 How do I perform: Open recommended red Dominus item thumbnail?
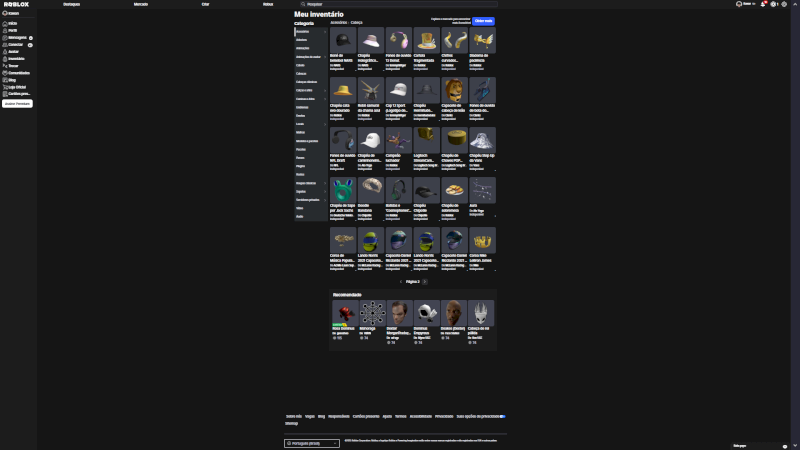[x=345, y=313]
